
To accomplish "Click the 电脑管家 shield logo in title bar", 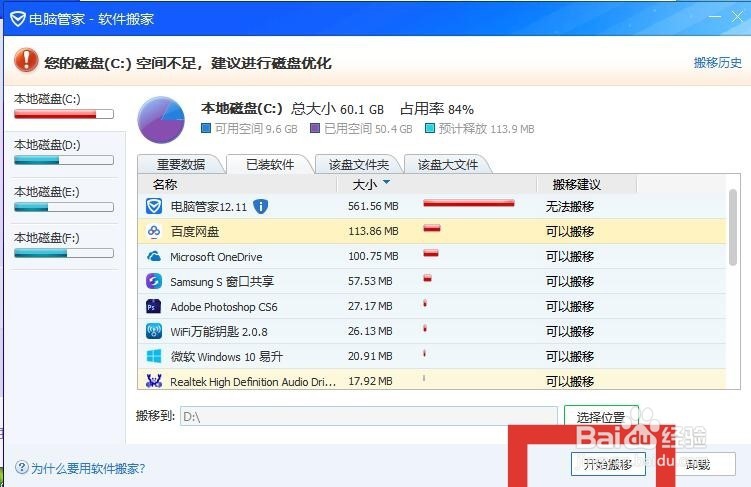I will coord(18,19).
